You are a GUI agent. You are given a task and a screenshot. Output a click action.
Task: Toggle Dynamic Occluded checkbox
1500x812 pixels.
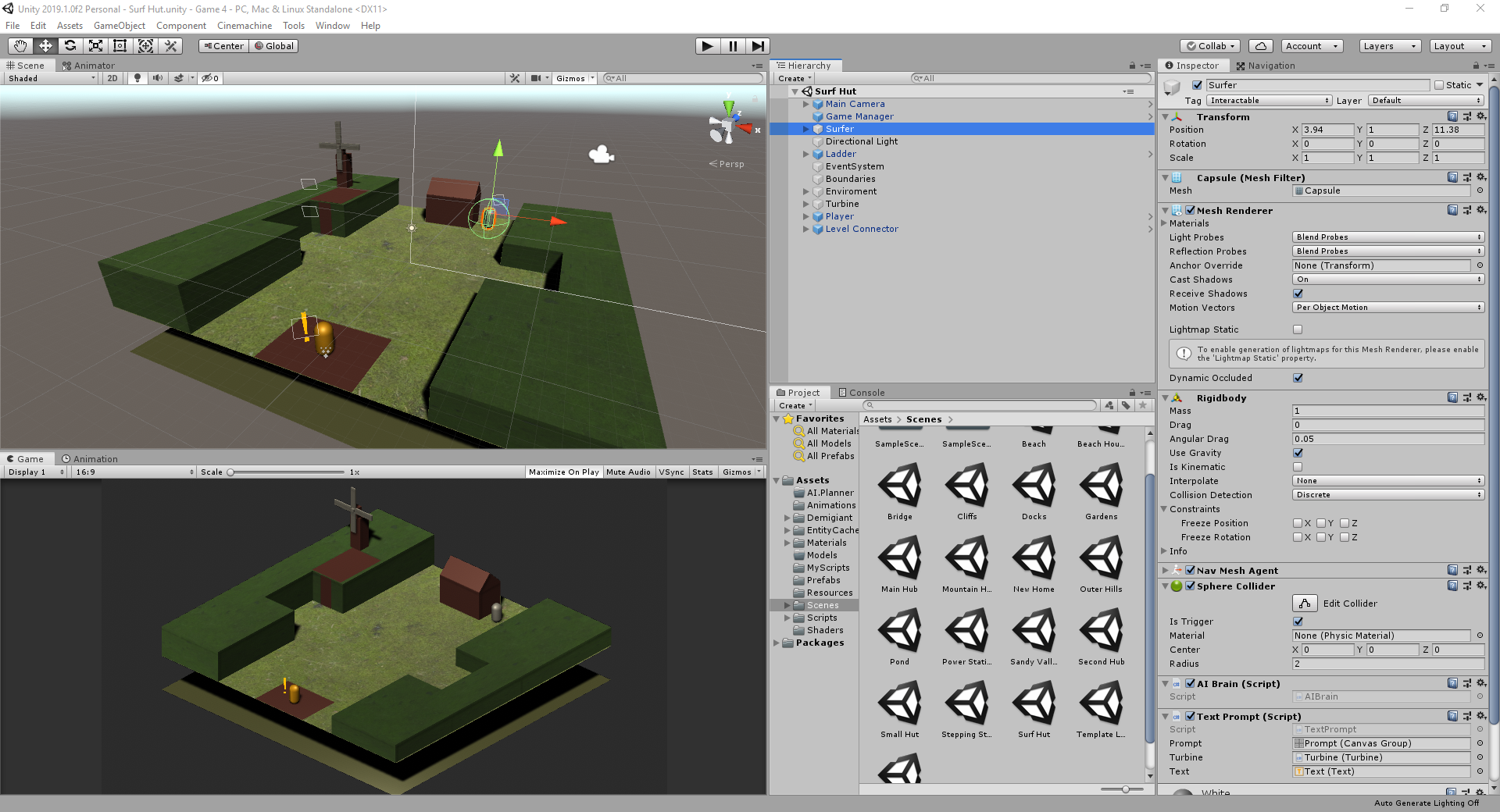tap(1298, 378)
